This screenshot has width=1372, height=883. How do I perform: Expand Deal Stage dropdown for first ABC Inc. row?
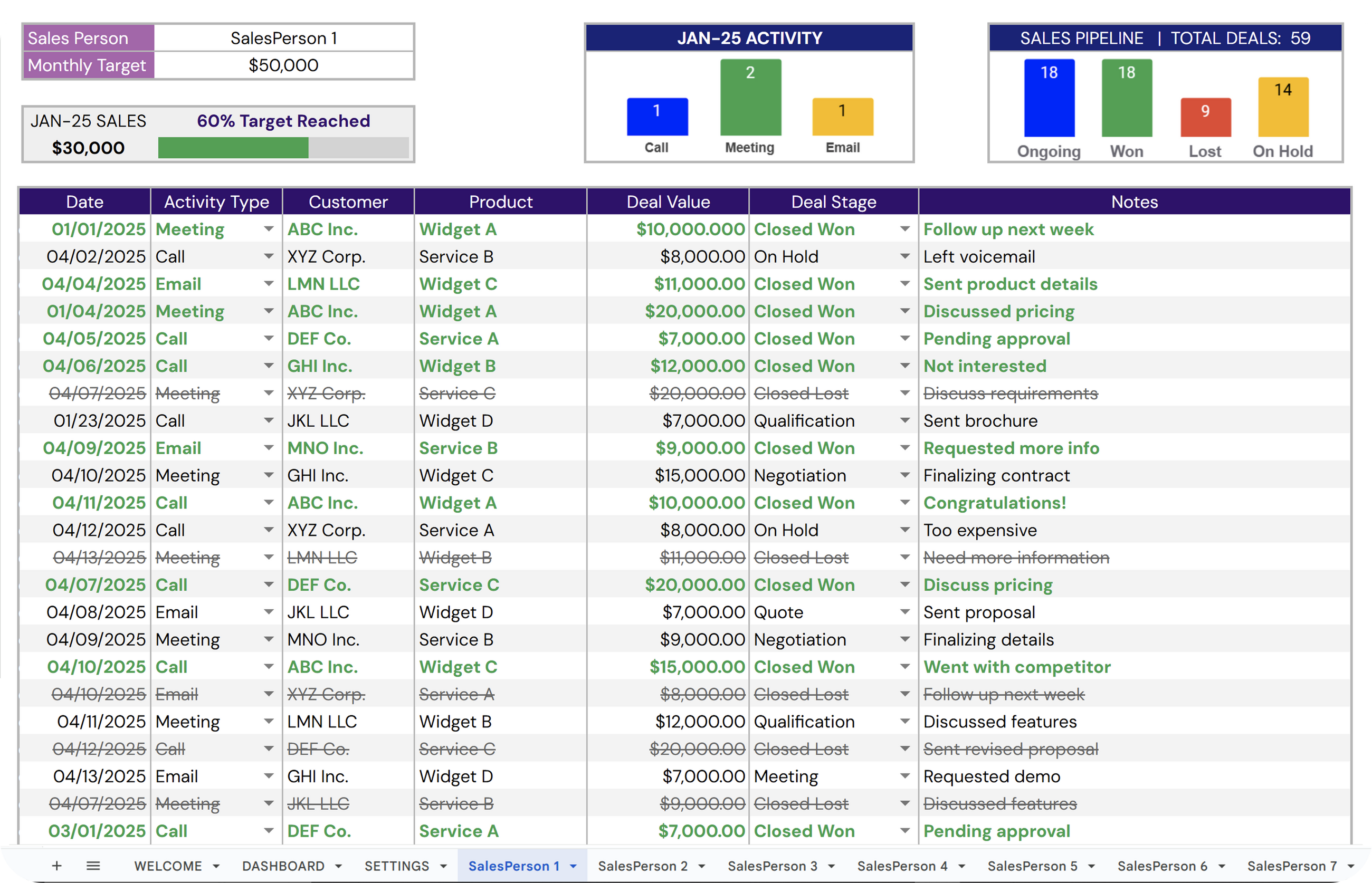(904, 229)
